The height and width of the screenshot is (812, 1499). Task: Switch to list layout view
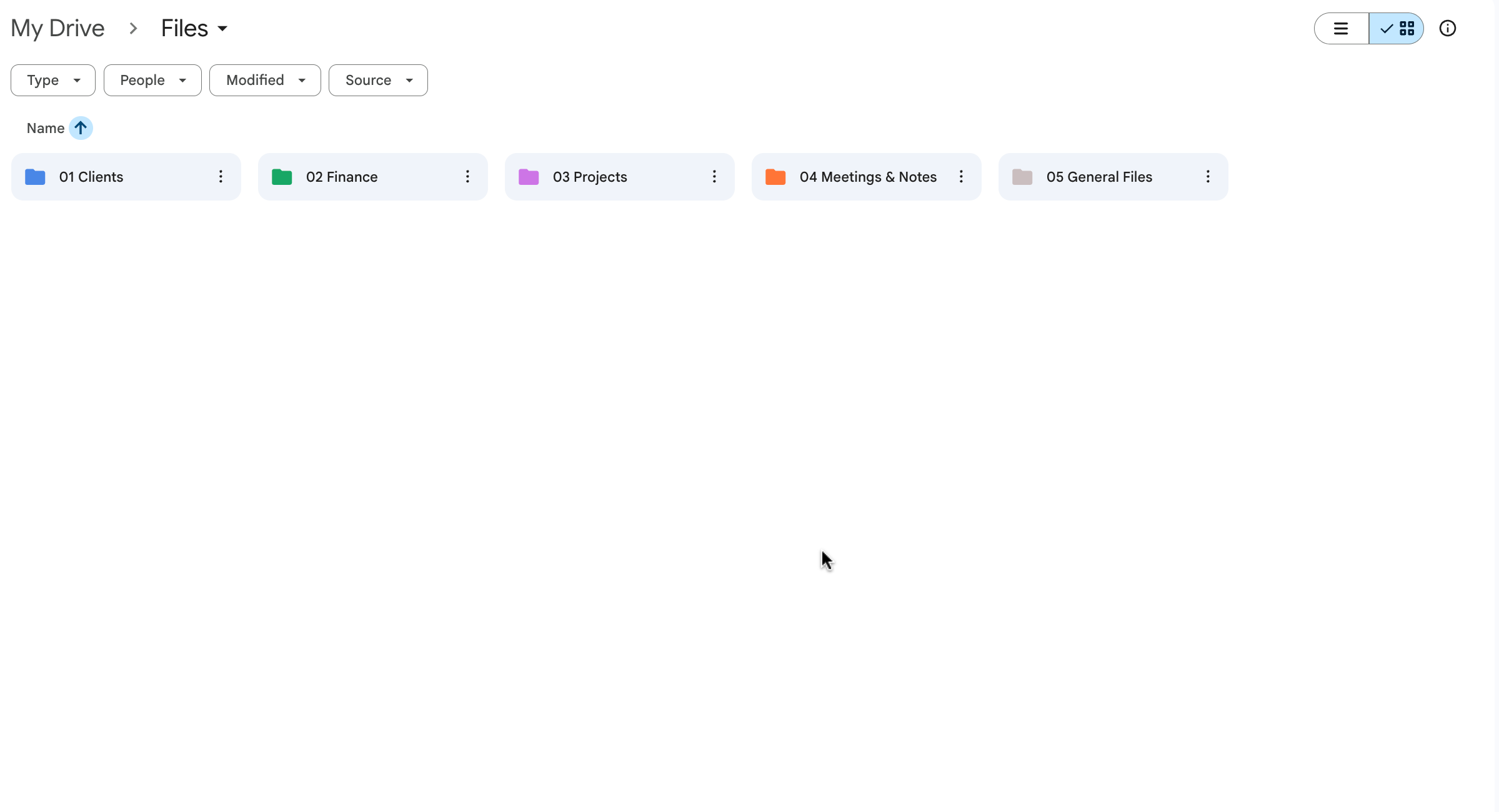[x=1341, y=29]
